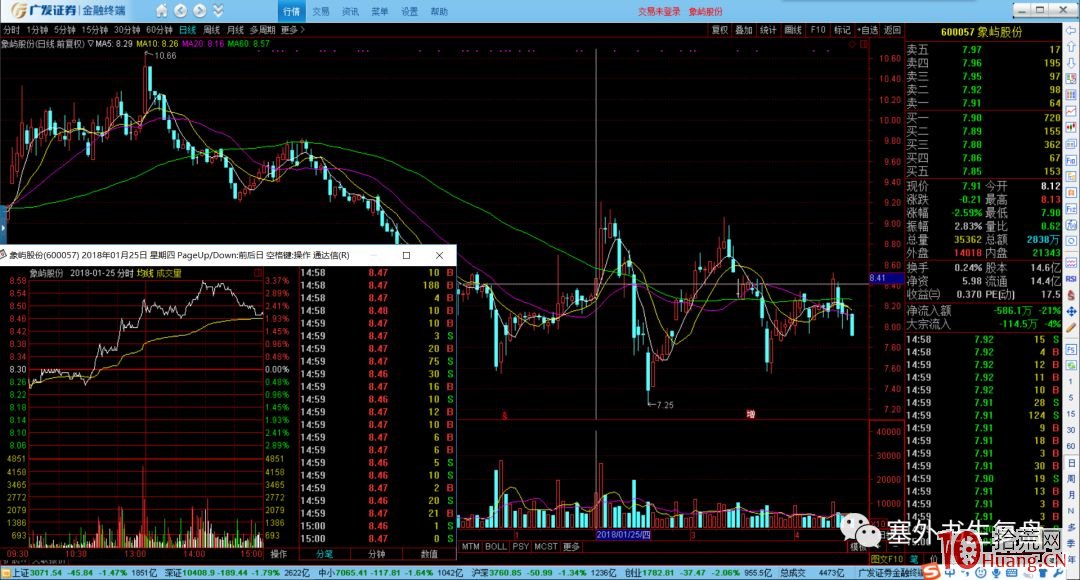1080x580 pixels.
Task: Click the 标记 mark button
Action: pyautogui.click(x=842, y=30)
